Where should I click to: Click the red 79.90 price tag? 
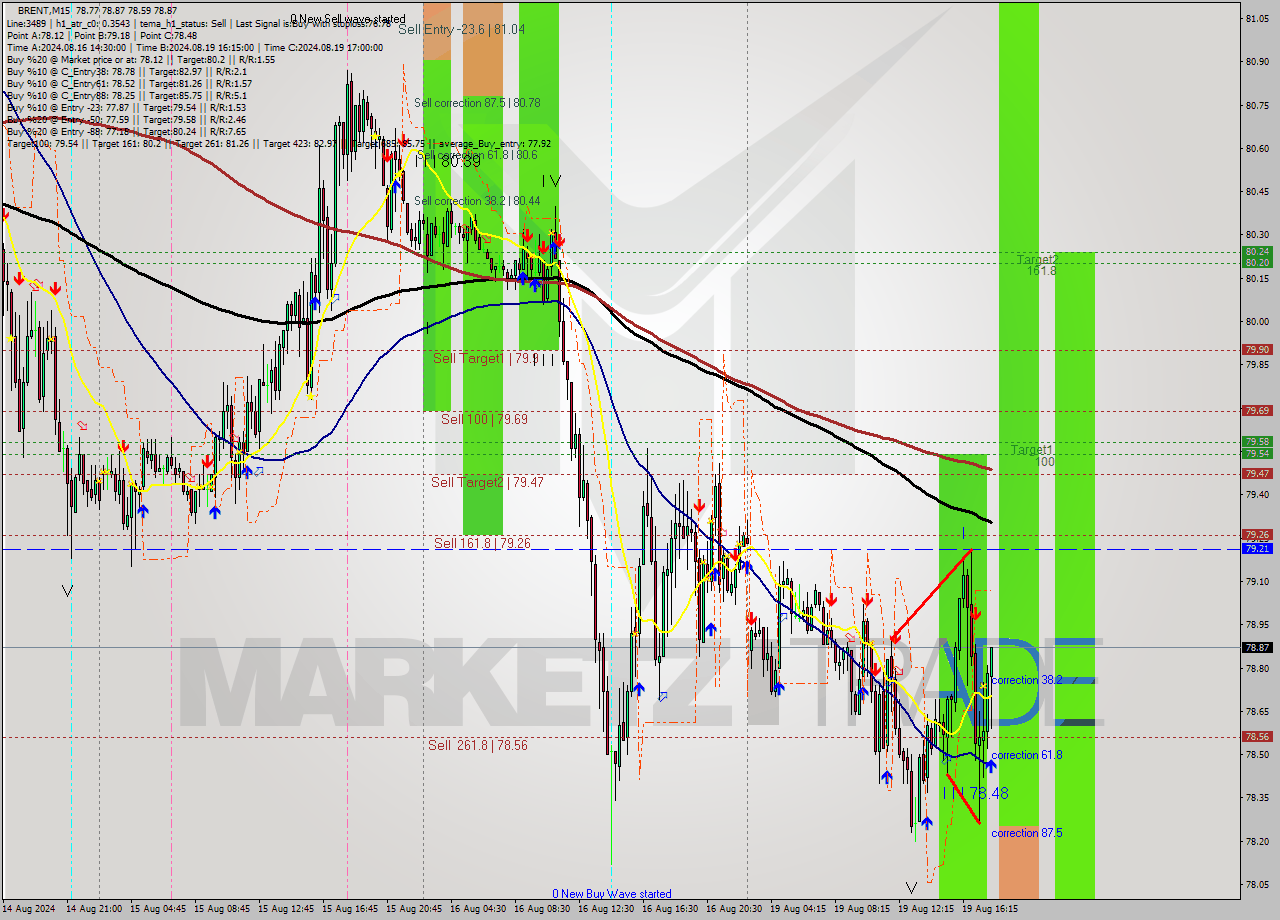tap(1257, 350)
